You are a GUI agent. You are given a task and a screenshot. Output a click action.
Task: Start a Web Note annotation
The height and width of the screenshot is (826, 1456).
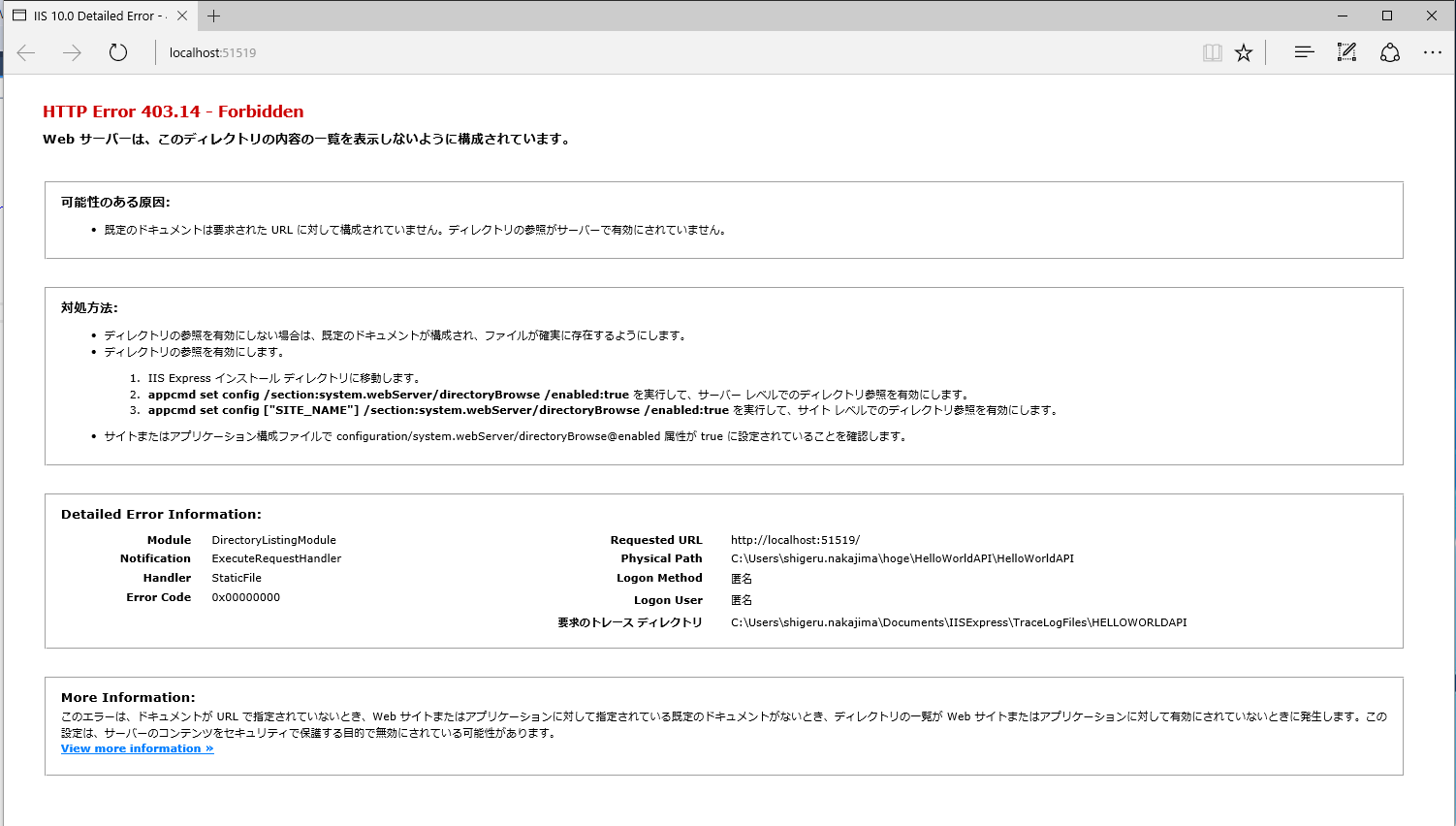click(1346, 52)
